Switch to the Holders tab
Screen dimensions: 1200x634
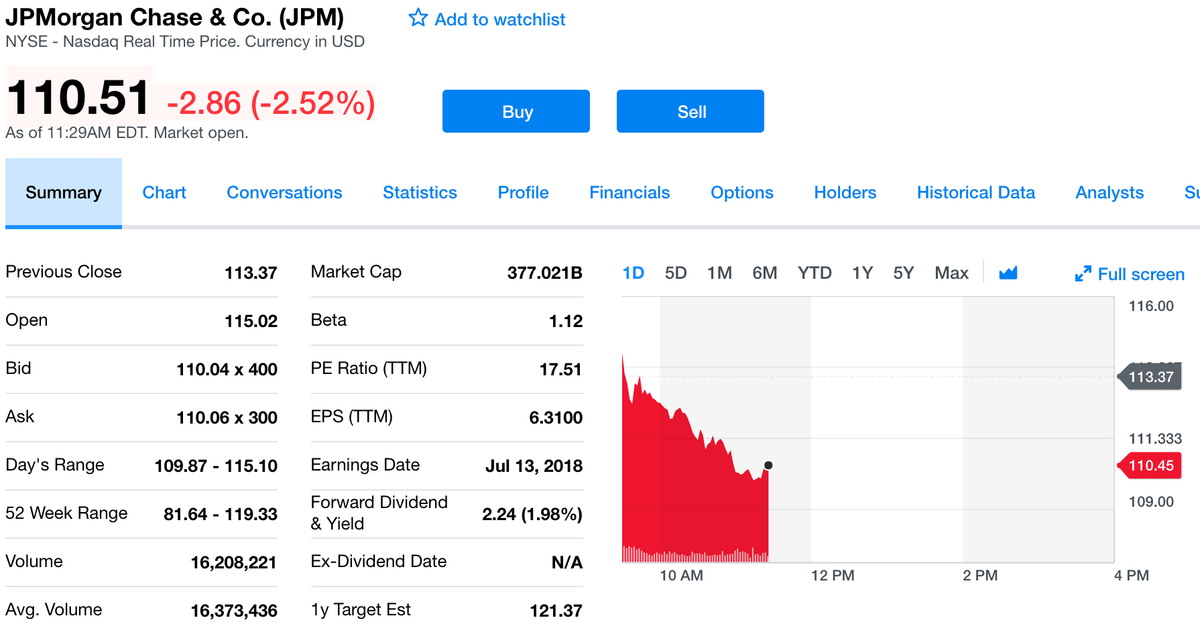(x=844, y=192)
